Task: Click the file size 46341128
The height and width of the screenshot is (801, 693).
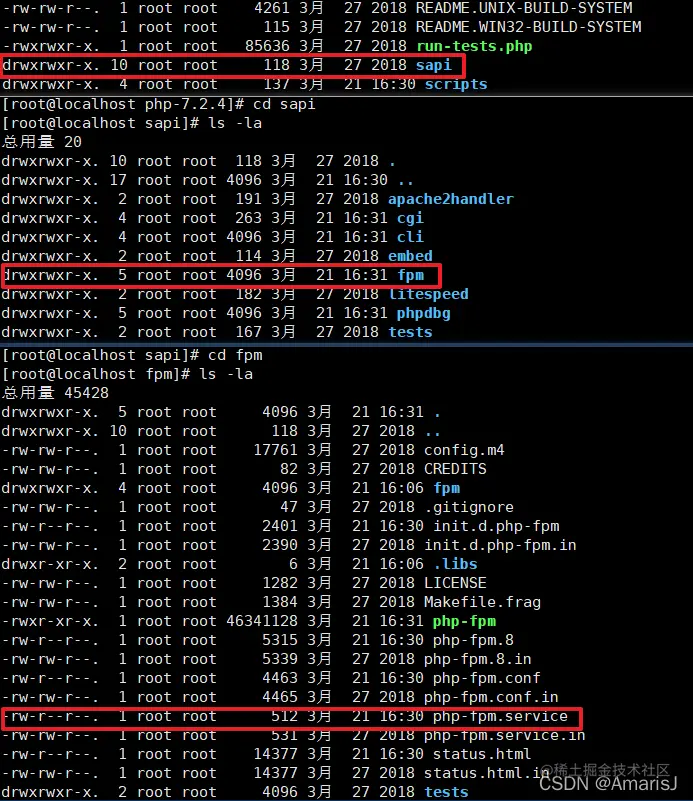Action: click(262, 621)
